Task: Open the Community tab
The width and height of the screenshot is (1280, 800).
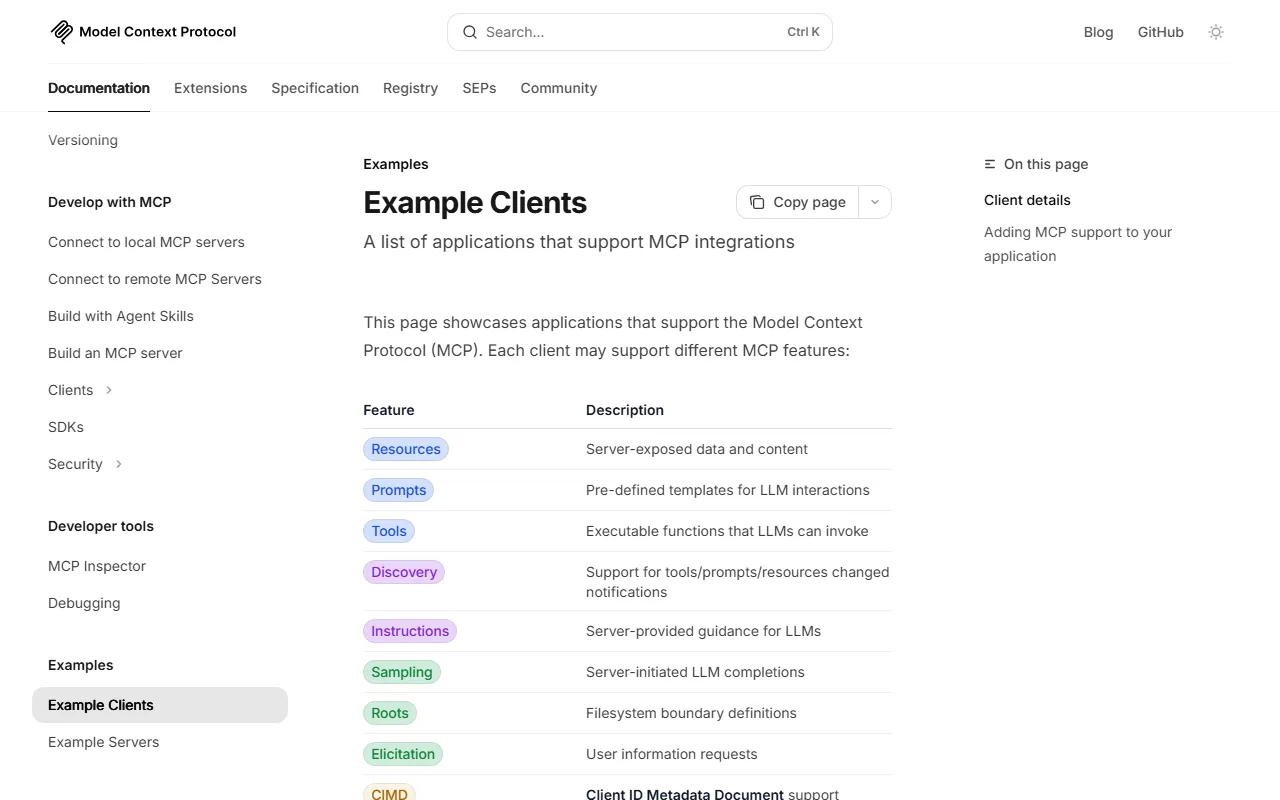Action: pyautogui.click(x=558, y=88)
